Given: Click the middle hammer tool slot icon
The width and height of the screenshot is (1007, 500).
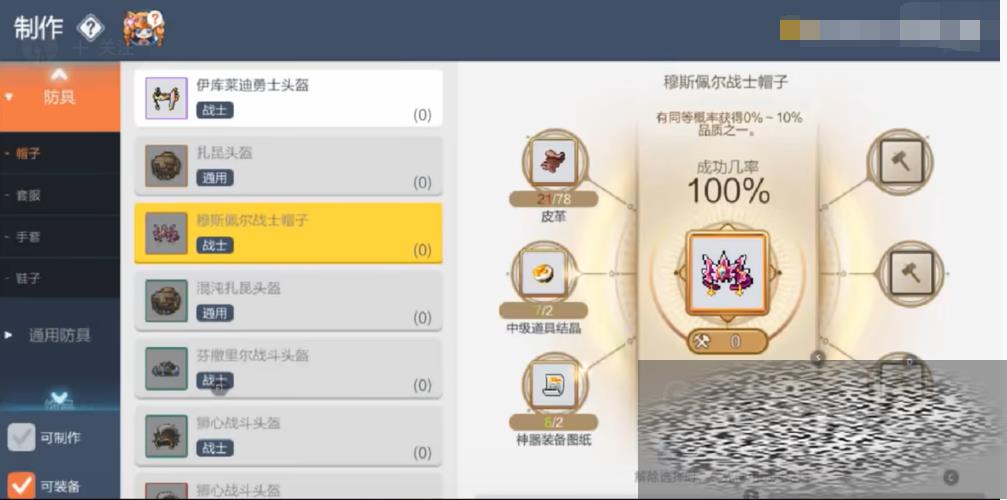Looking at the screenshot, I should [911, 272].
